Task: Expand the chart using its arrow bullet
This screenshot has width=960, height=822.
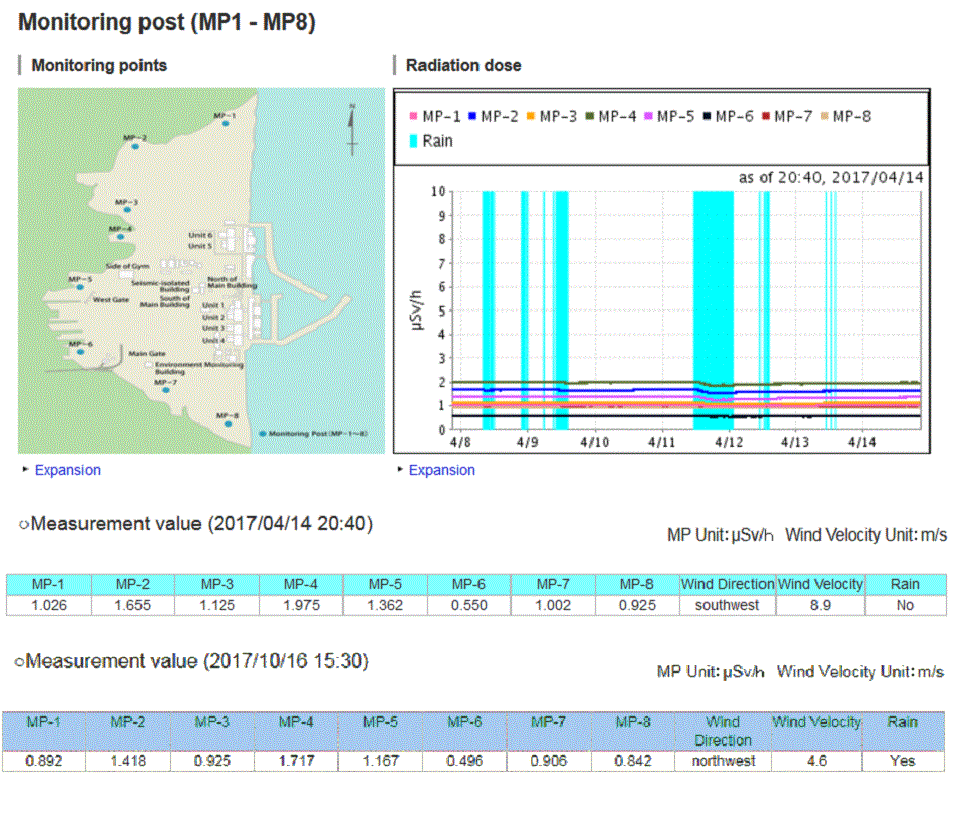Action: pyautogui.click(x=400, y=470)
